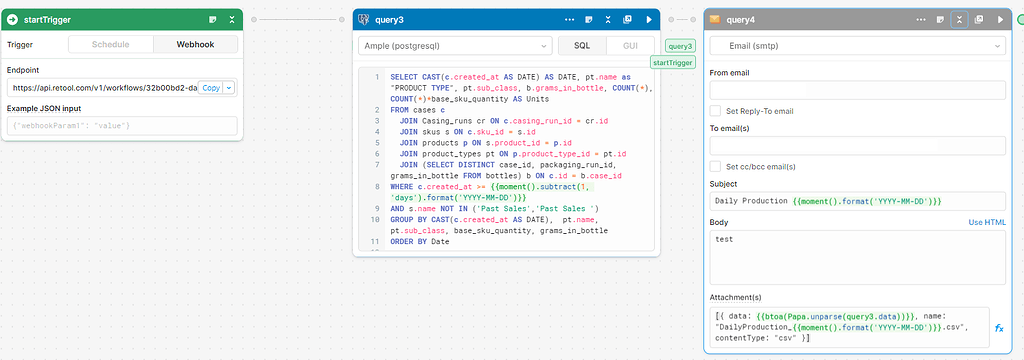Open the Ample (postgresql) resource dropdown

(x=455, y=45)
